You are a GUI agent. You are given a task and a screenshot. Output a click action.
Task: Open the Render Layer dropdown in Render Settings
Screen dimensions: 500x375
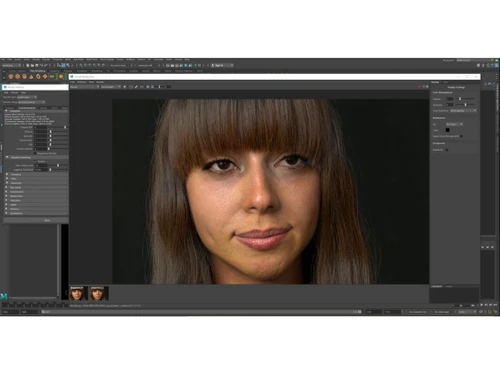tap(27, 97)
